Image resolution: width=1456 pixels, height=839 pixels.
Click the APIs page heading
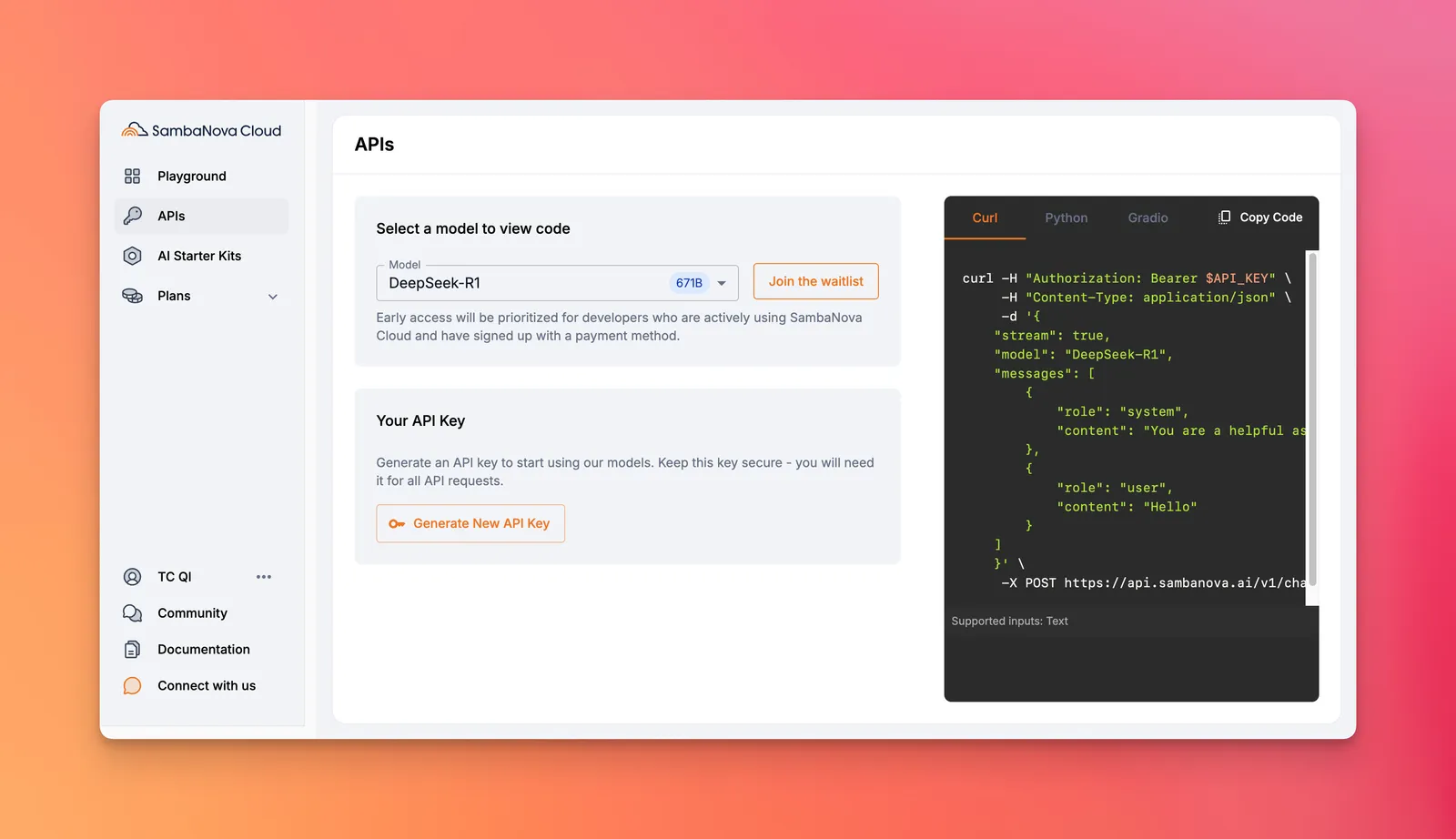(x=374, y=145)
